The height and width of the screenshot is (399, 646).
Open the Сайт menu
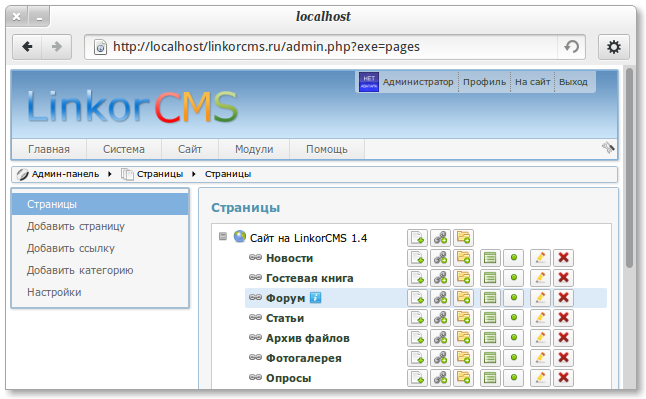(190, 149)
